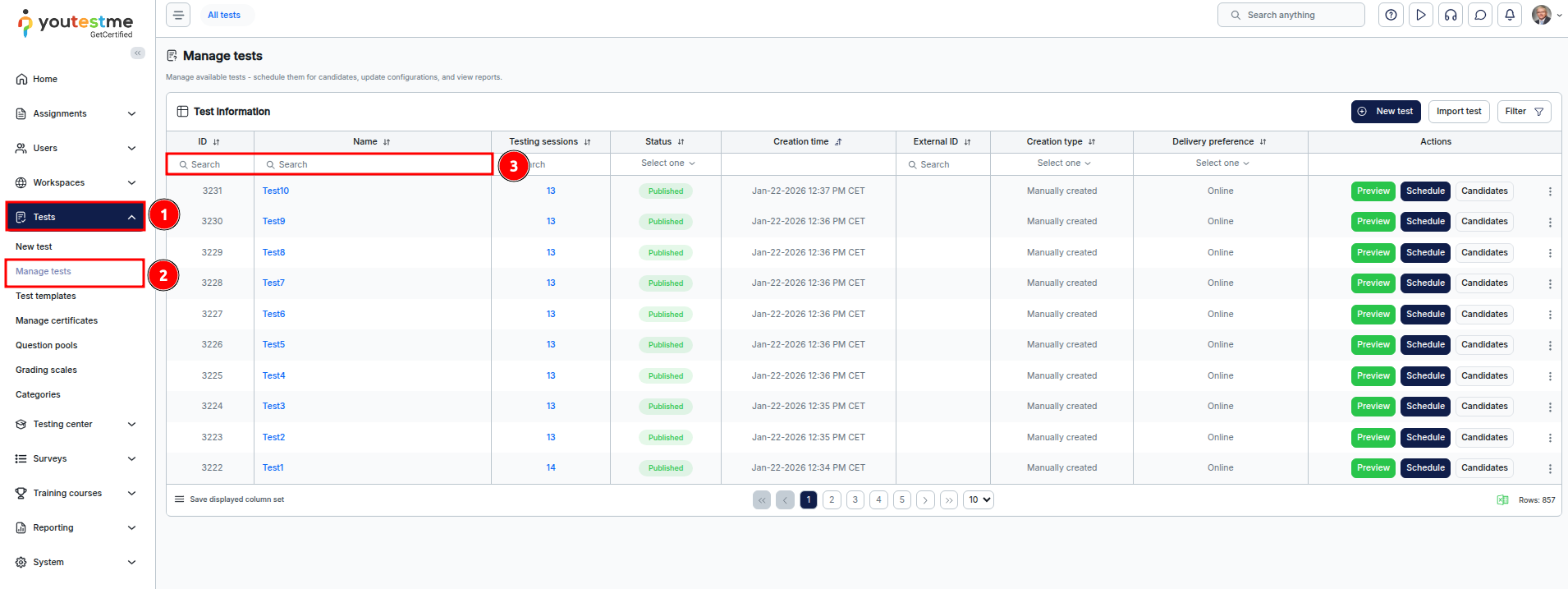Sort table by Creation time column
The height and width of the screenshot is (589, 1568).
838,142
